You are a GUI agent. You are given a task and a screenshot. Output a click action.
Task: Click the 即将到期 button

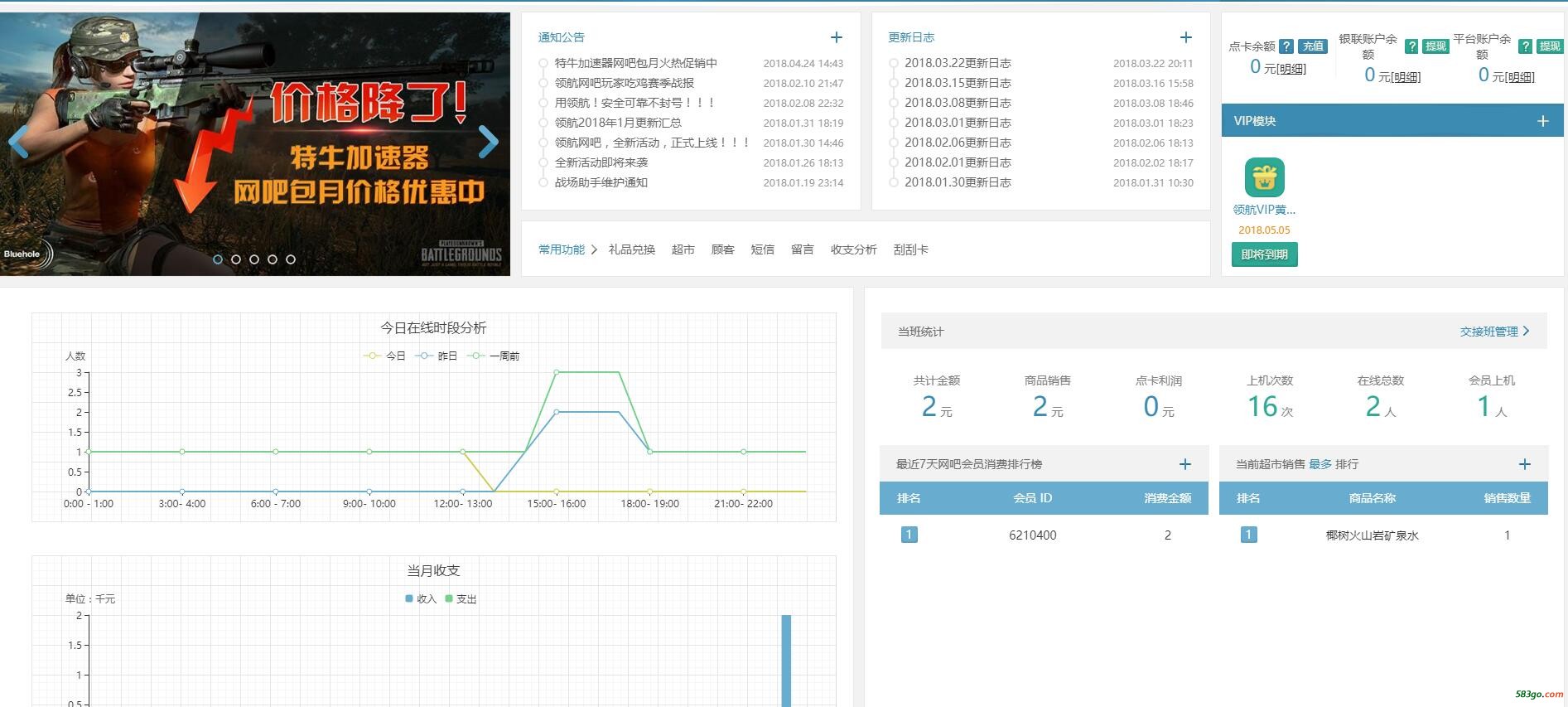[1265, 254]
